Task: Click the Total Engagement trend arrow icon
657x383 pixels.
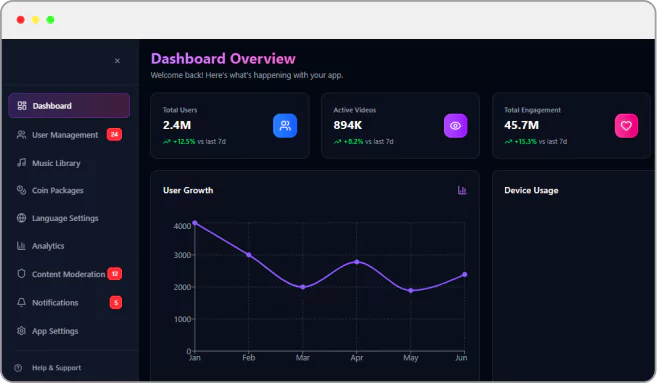Action: point(508,142)
